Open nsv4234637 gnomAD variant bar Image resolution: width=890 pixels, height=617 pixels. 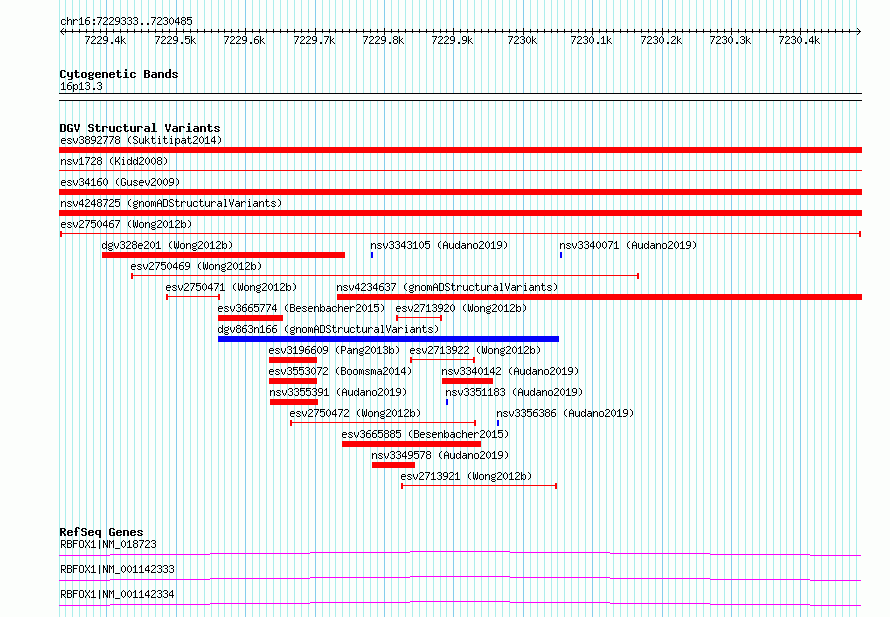point(599,297)
